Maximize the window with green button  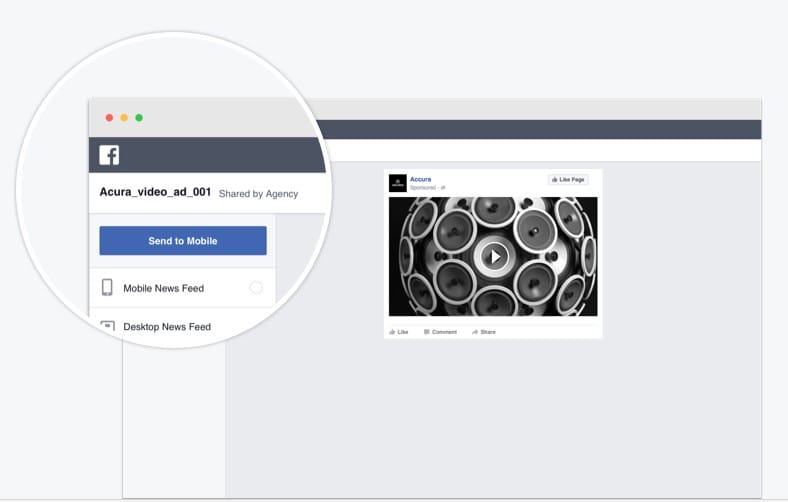pyautogui.click(x=139, y=118)
